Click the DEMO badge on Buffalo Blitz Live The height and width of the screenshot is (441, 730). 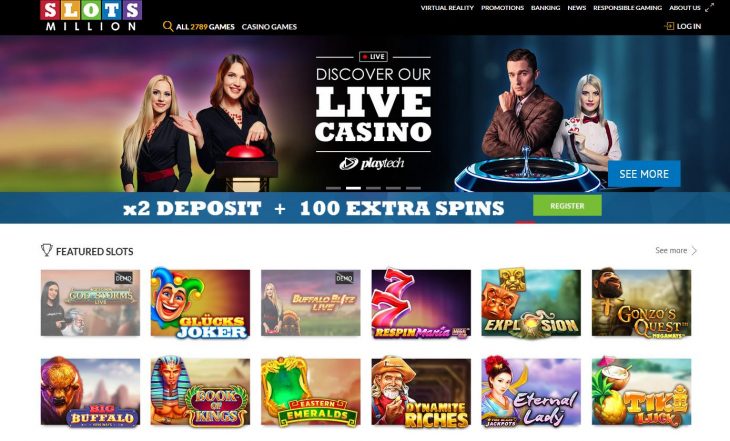pyautogui.click(x=344, y=278)
